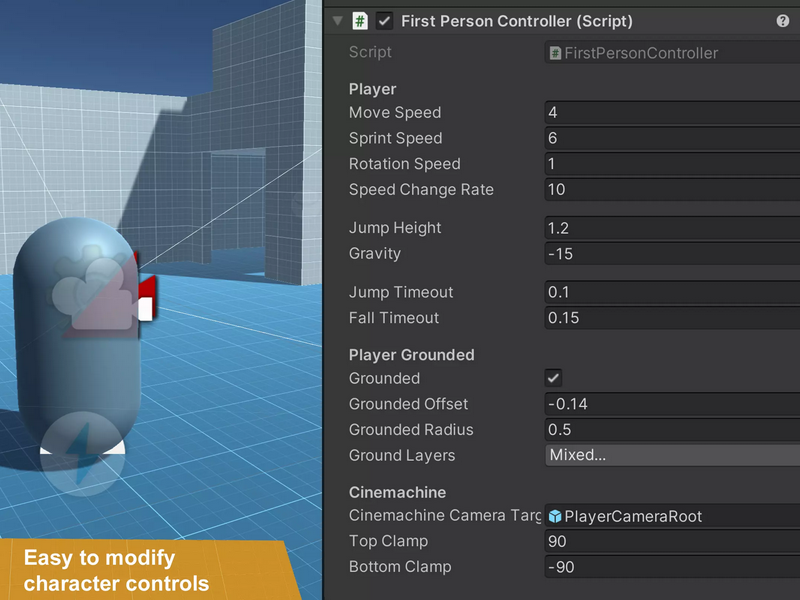Click the Grounded Offset label
Viewport: 800px width, 600px height.
[408, 404]
